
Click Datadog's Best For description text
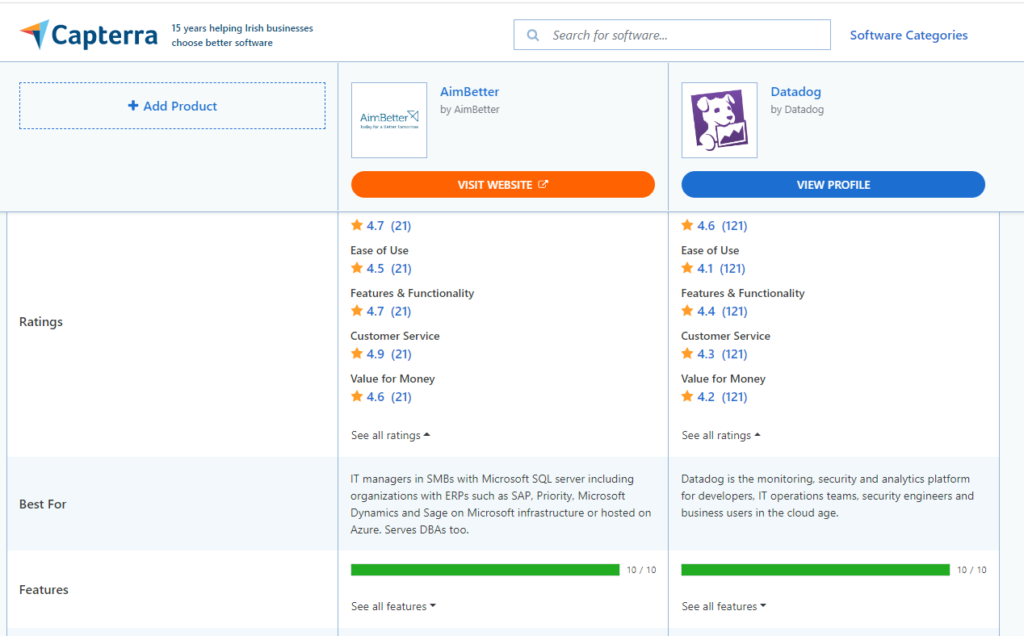click(827, 496)
